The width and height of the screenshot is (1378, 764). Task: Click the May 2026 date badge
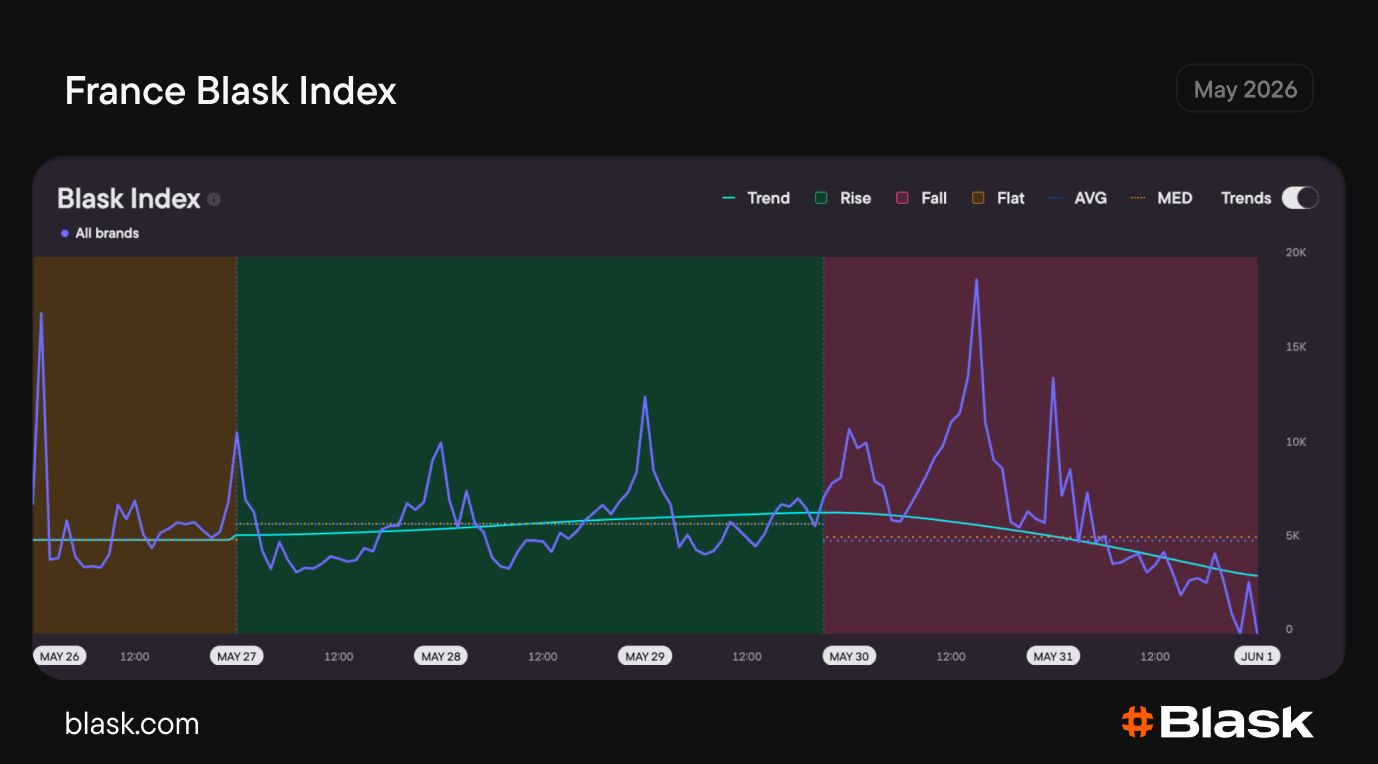(1245, 89)
